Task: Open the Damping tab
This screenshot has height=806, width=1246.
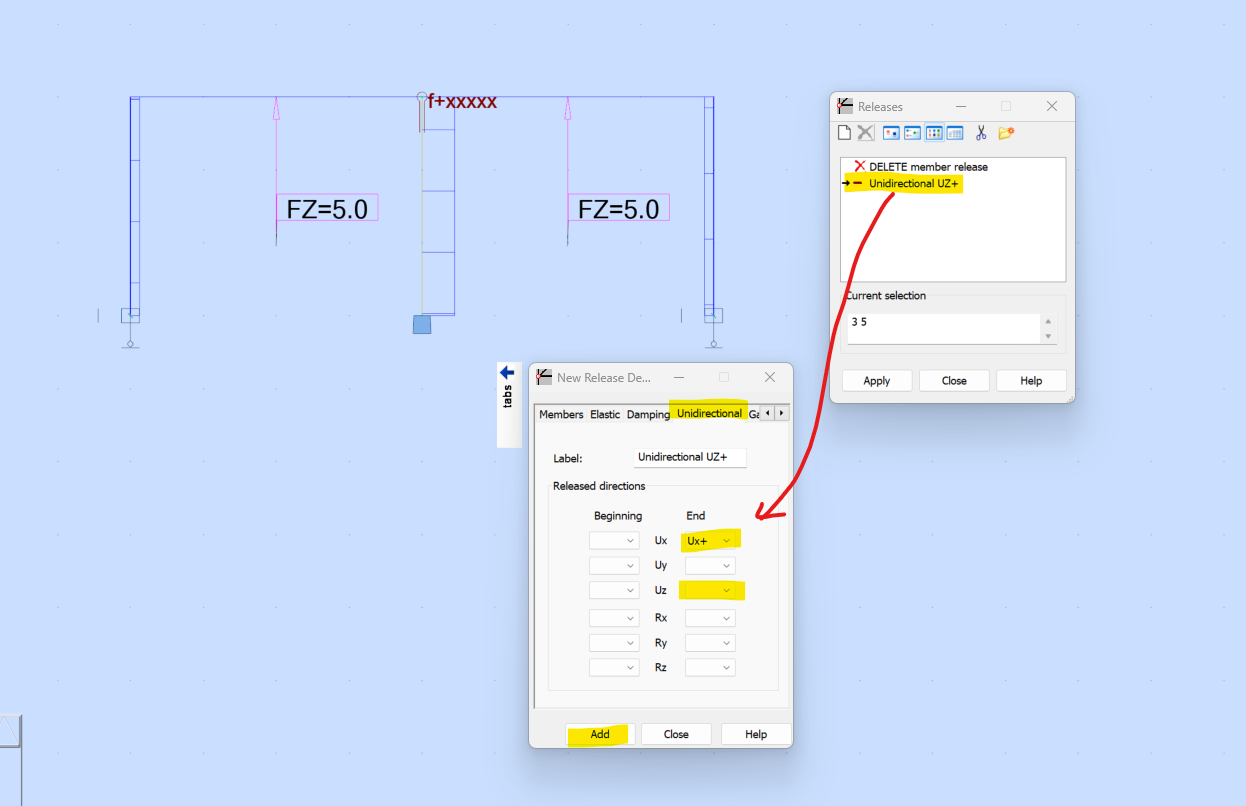Action: (648, 414)
